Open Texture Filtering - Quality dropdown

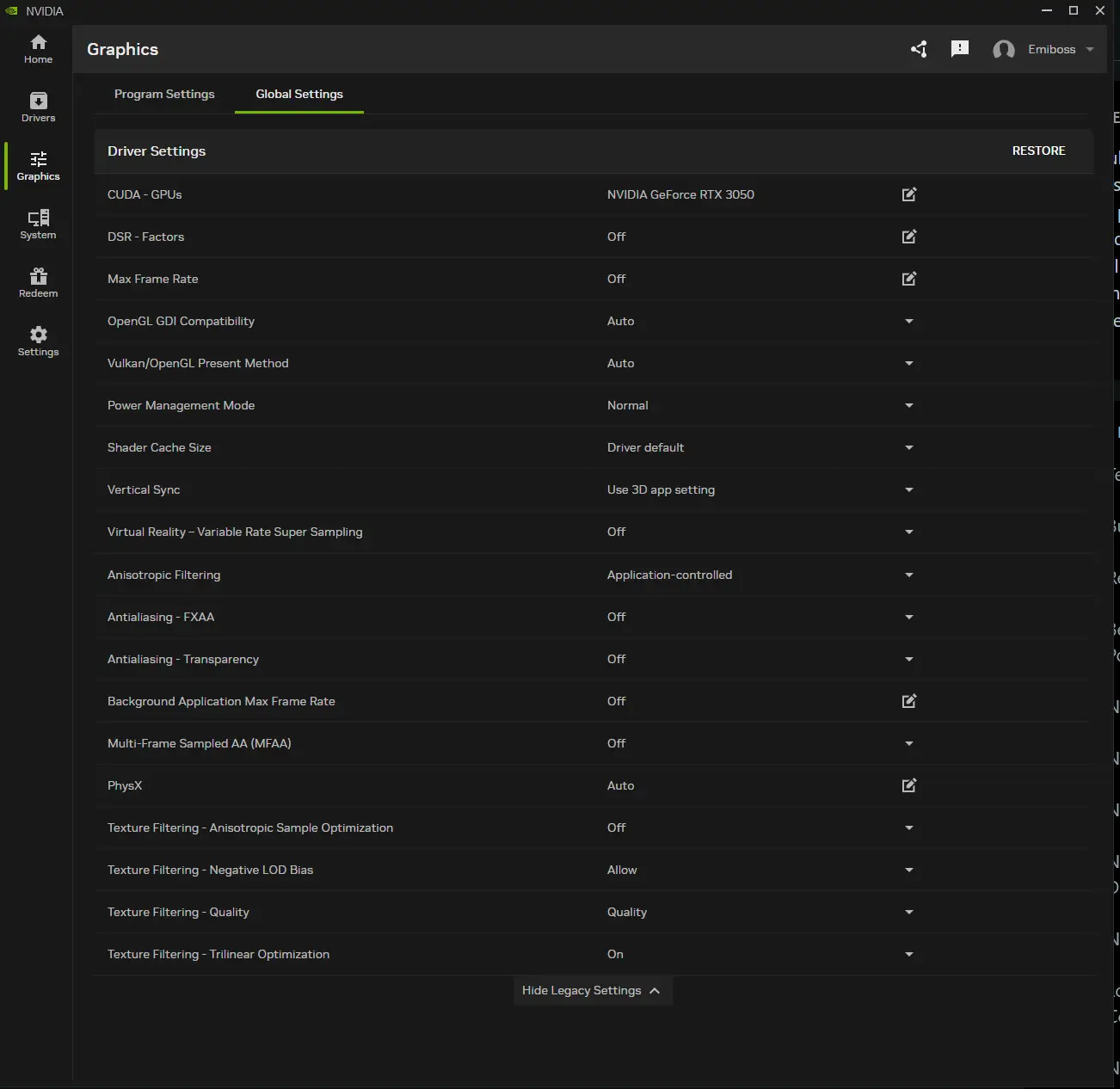point(909,912)
